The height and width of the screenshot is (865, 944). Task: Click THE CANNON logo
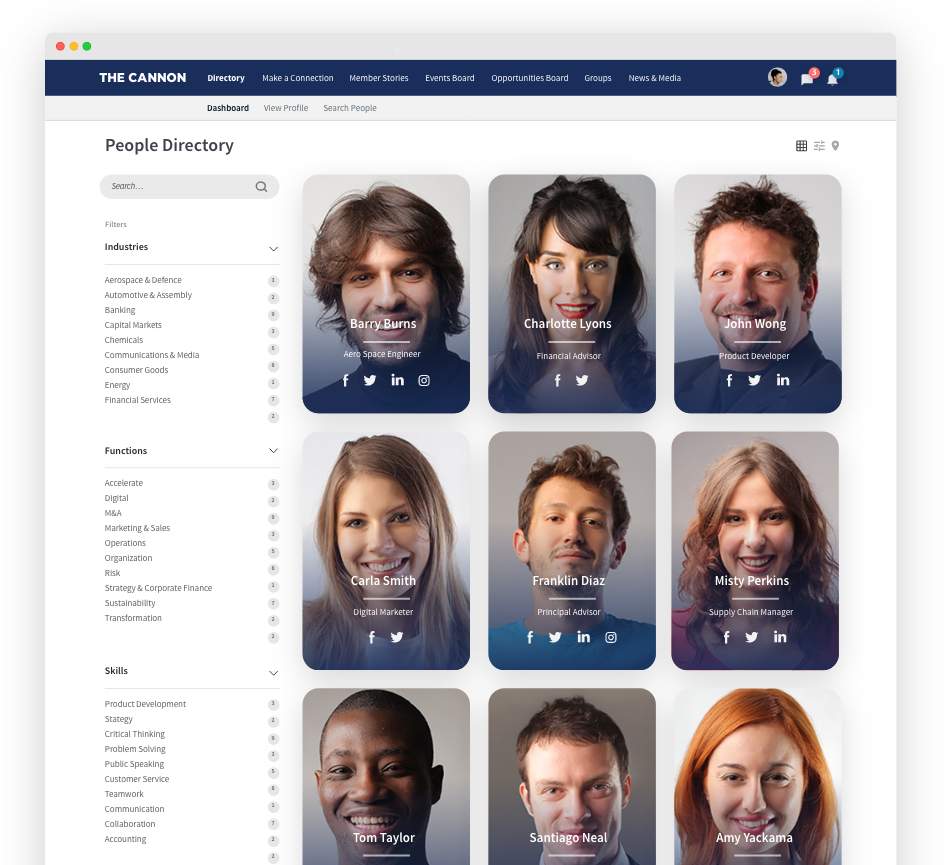[x=143, y=78]
